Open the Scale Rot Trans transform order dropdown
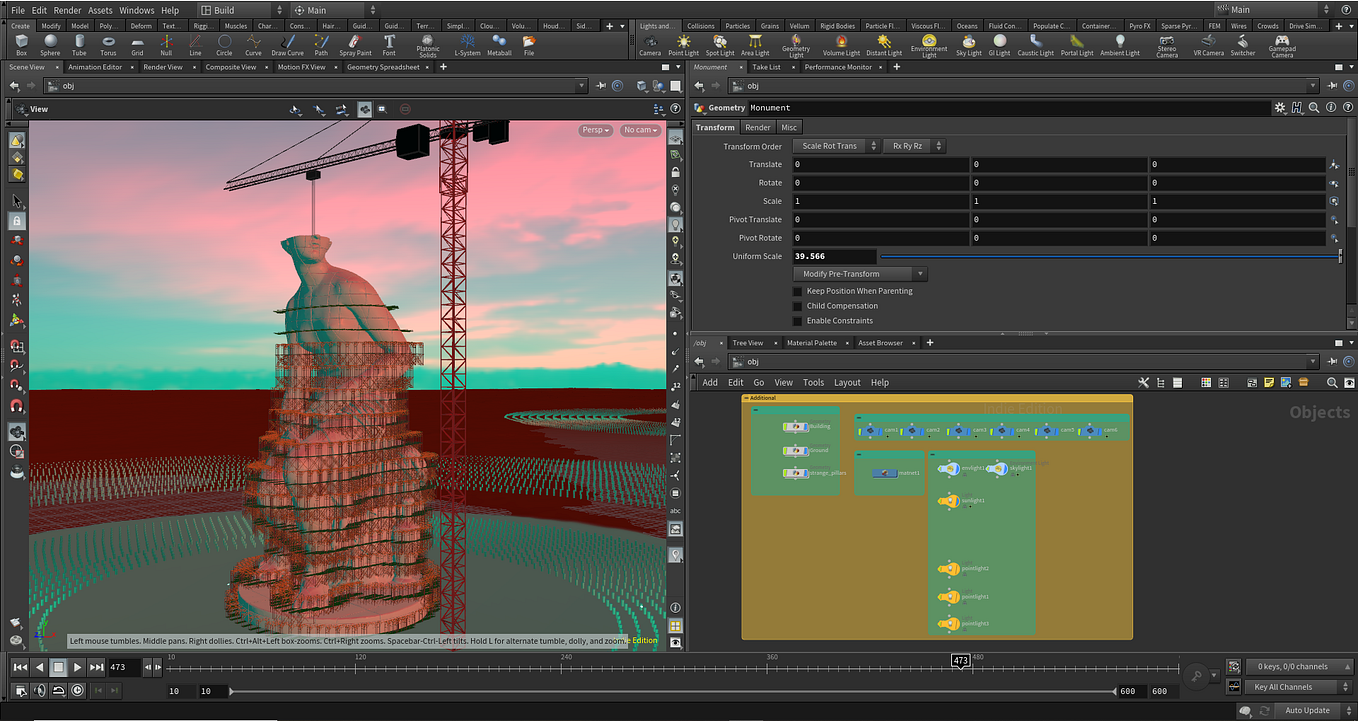This screenshot has width=1358, height=721. (836, 145)
